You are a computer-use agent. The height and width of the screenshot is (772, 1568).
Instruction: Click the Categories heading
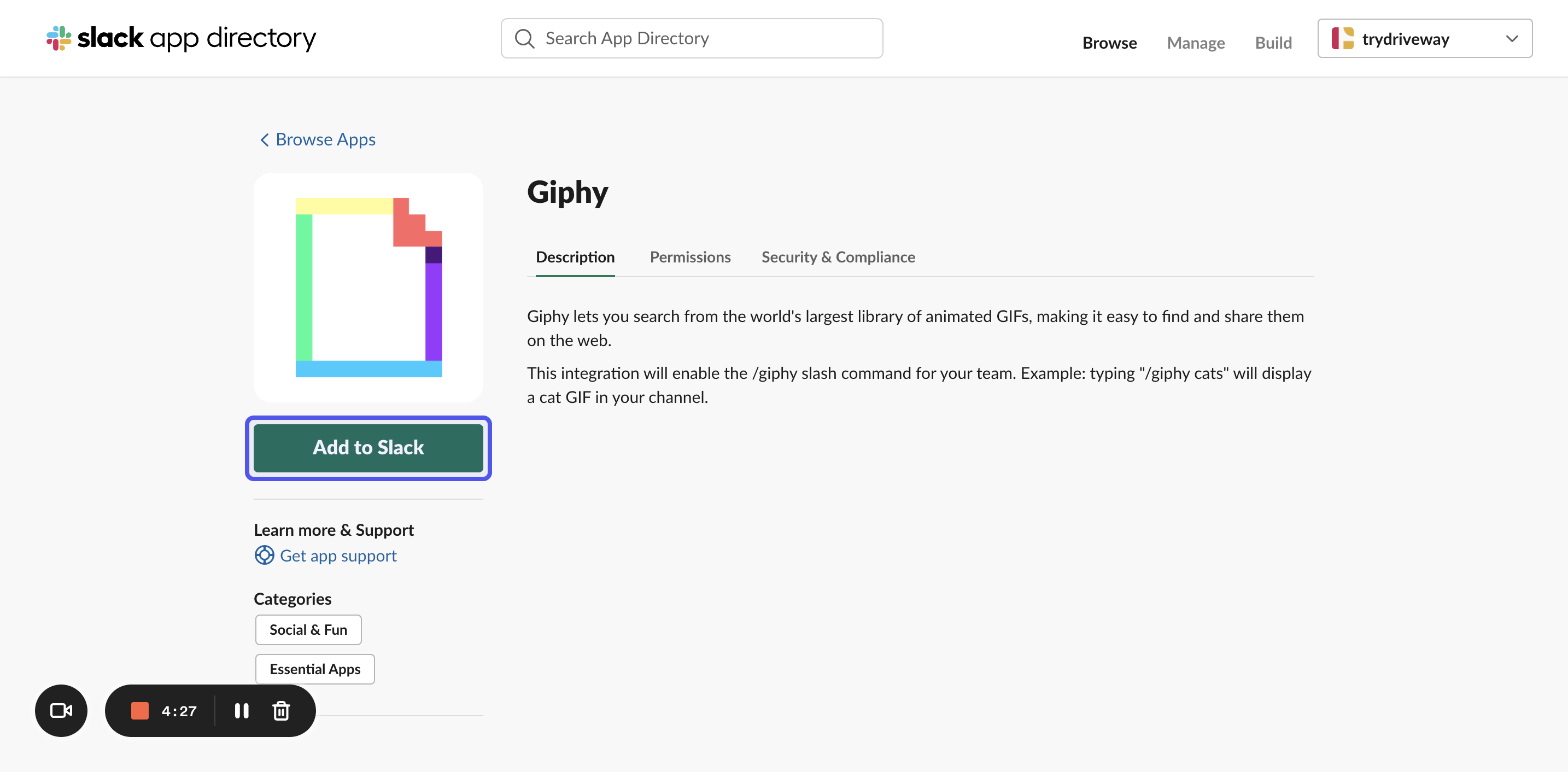pyautogui.click(x=292, y=599)
